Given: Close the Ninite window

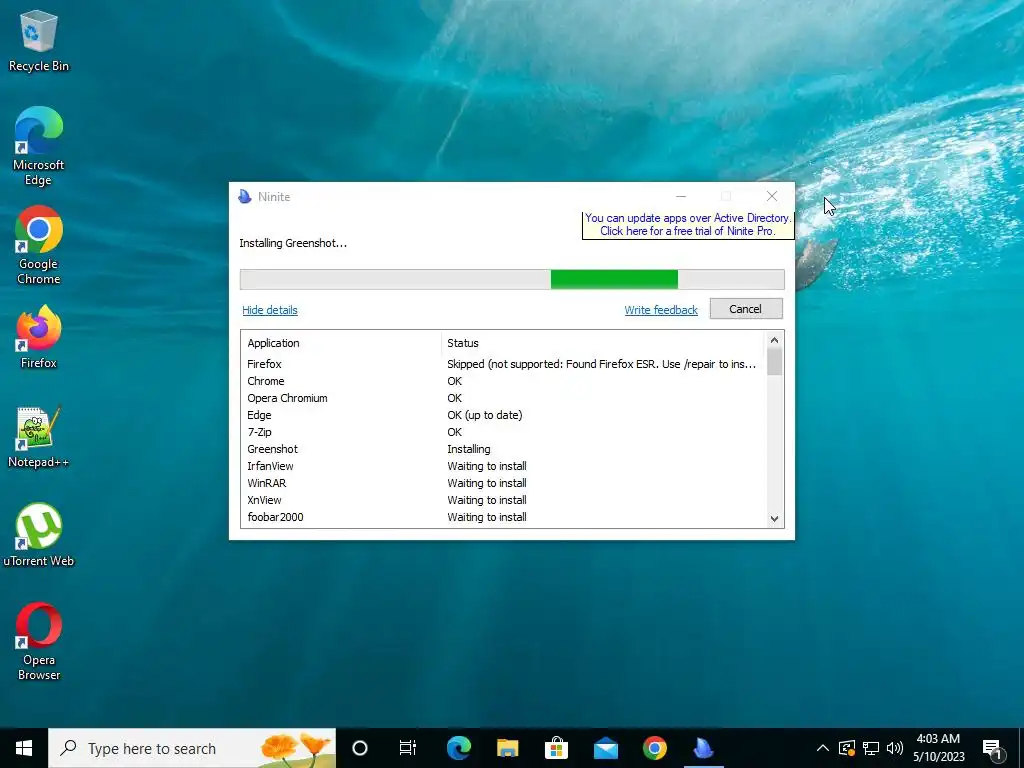Looking at the screenshot, I should [772, 196].
